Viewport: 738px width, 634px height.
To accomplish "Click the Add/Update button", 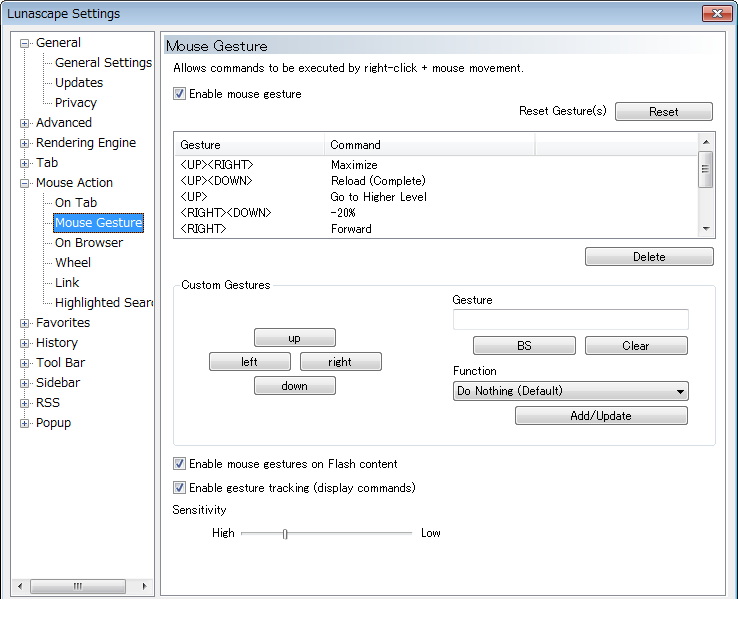I will tap(601, 416).
